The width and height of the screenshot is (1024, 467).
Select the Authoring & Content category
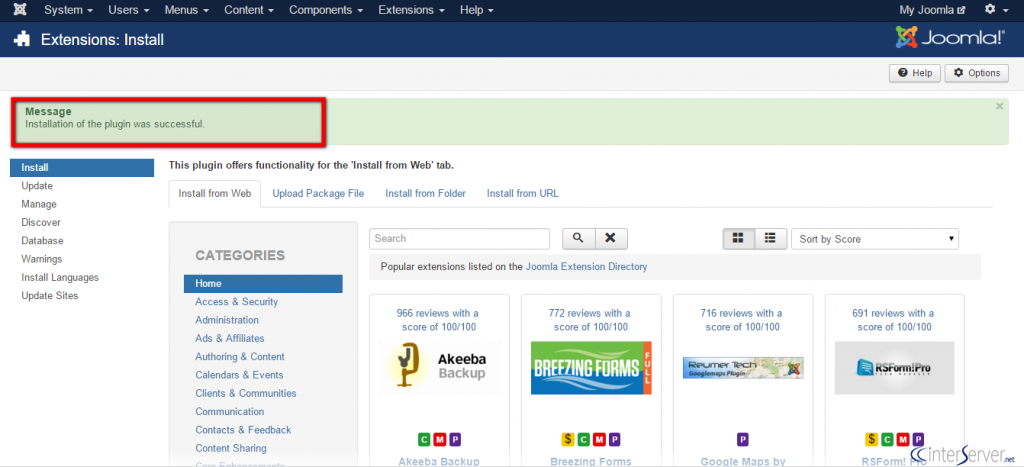point(240,357)
